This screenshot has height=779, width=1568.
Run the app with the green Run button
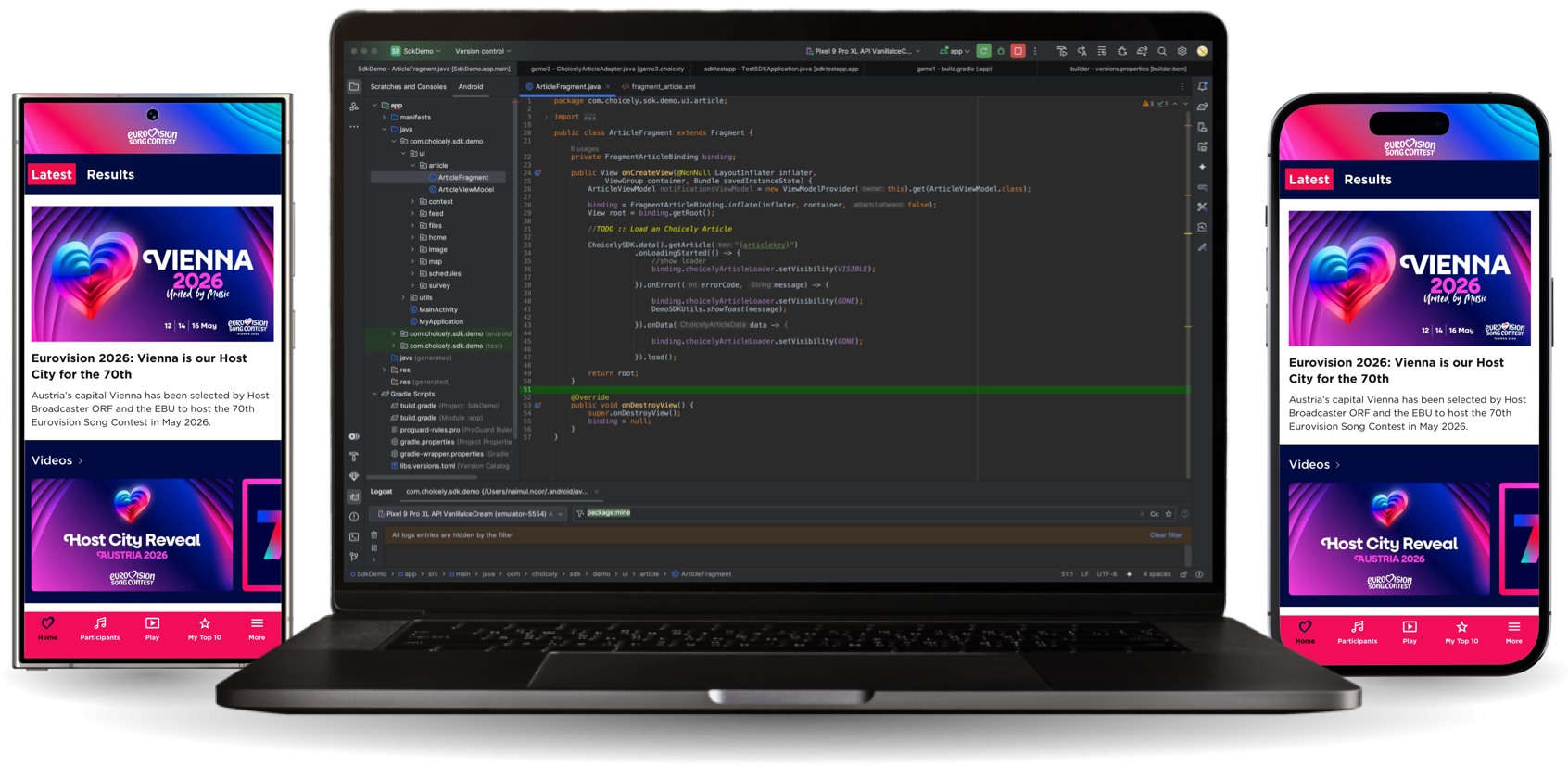(983, 51)
